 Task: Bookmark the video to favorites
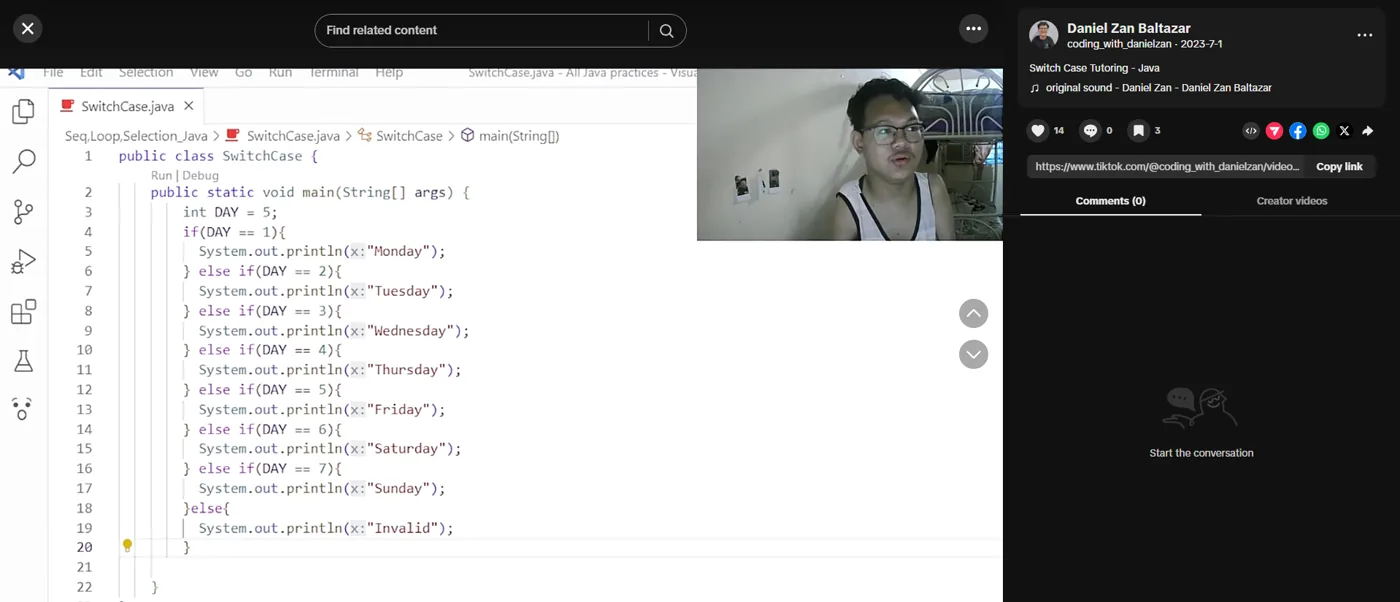pos(1138,131)
